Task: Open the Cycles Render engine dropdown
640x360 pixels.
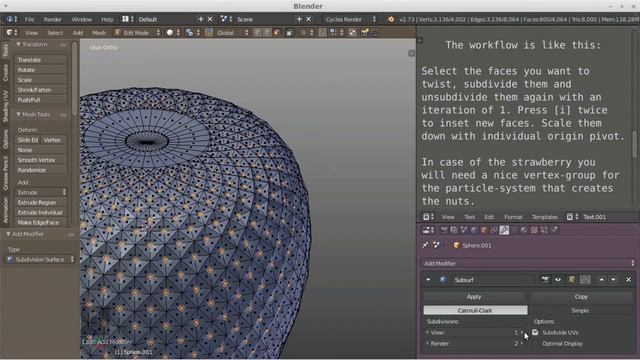Action: pos(350,19)
